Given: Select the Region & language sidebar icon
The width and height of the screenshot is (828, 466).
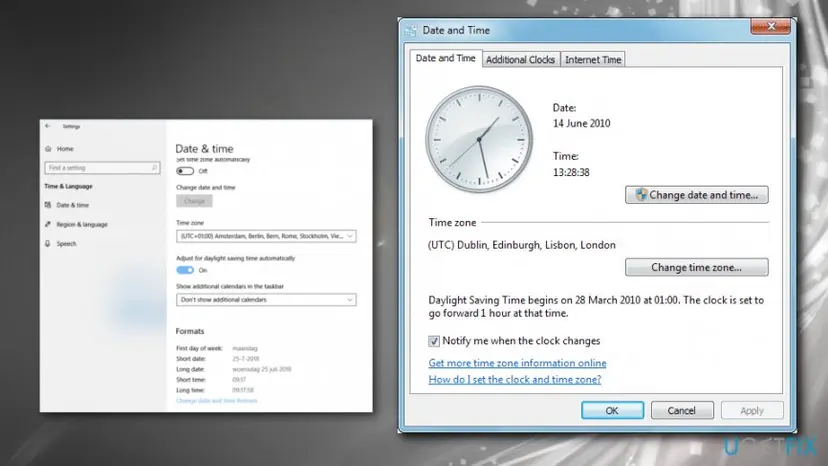Looking at the screenshot, I should tap(48, 225).
